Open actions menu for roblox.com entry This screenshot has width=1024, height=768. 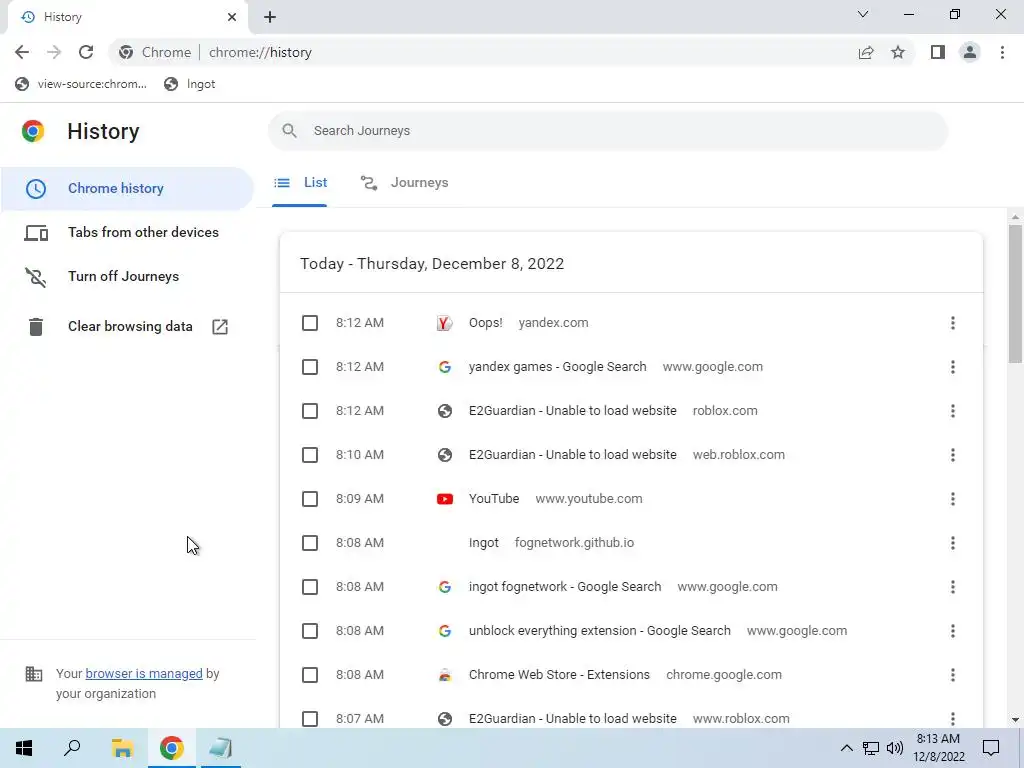tap(952, 411)
